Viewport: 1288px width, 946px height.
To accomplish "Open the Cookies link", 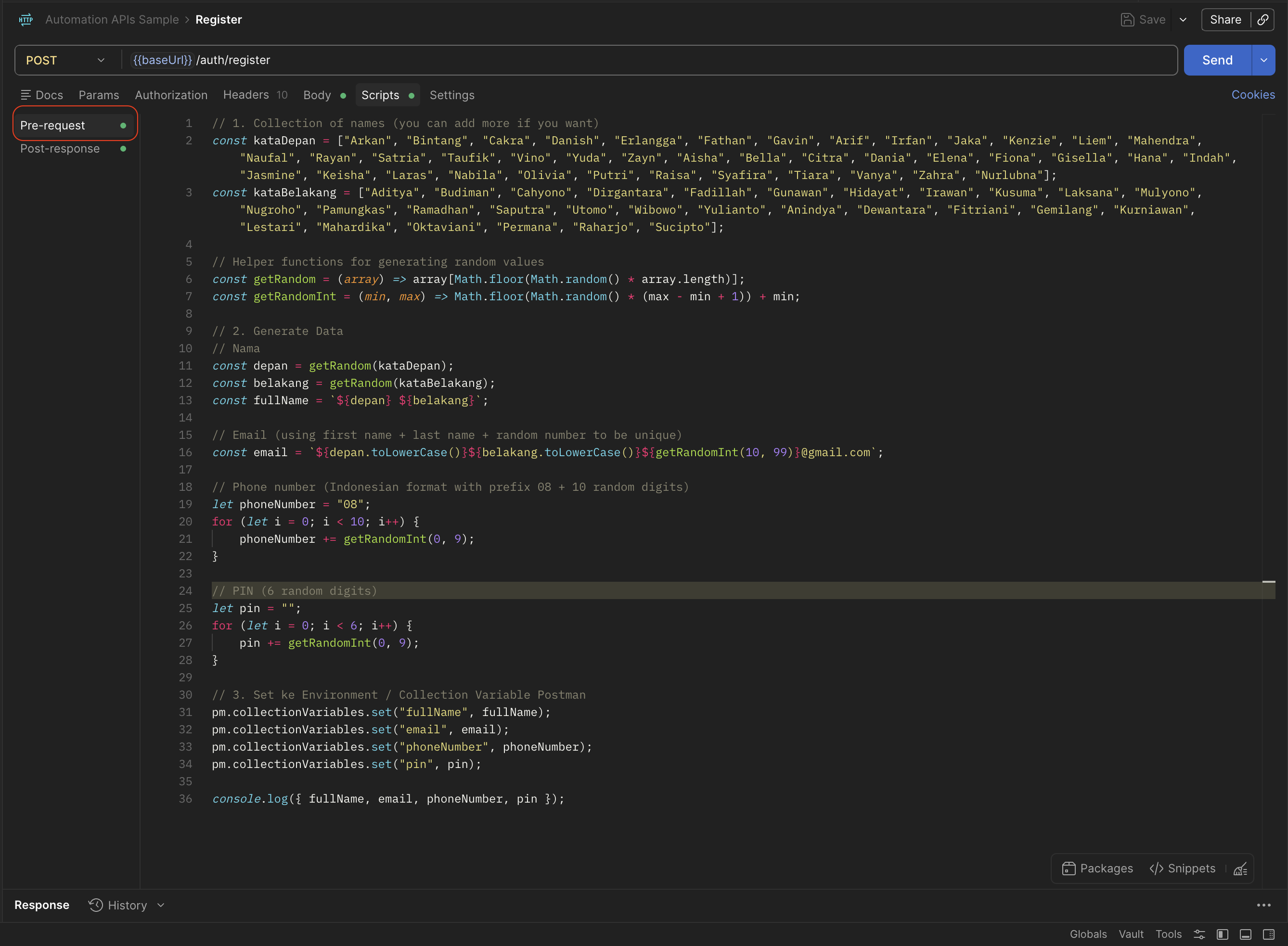I will (1253, 95).
